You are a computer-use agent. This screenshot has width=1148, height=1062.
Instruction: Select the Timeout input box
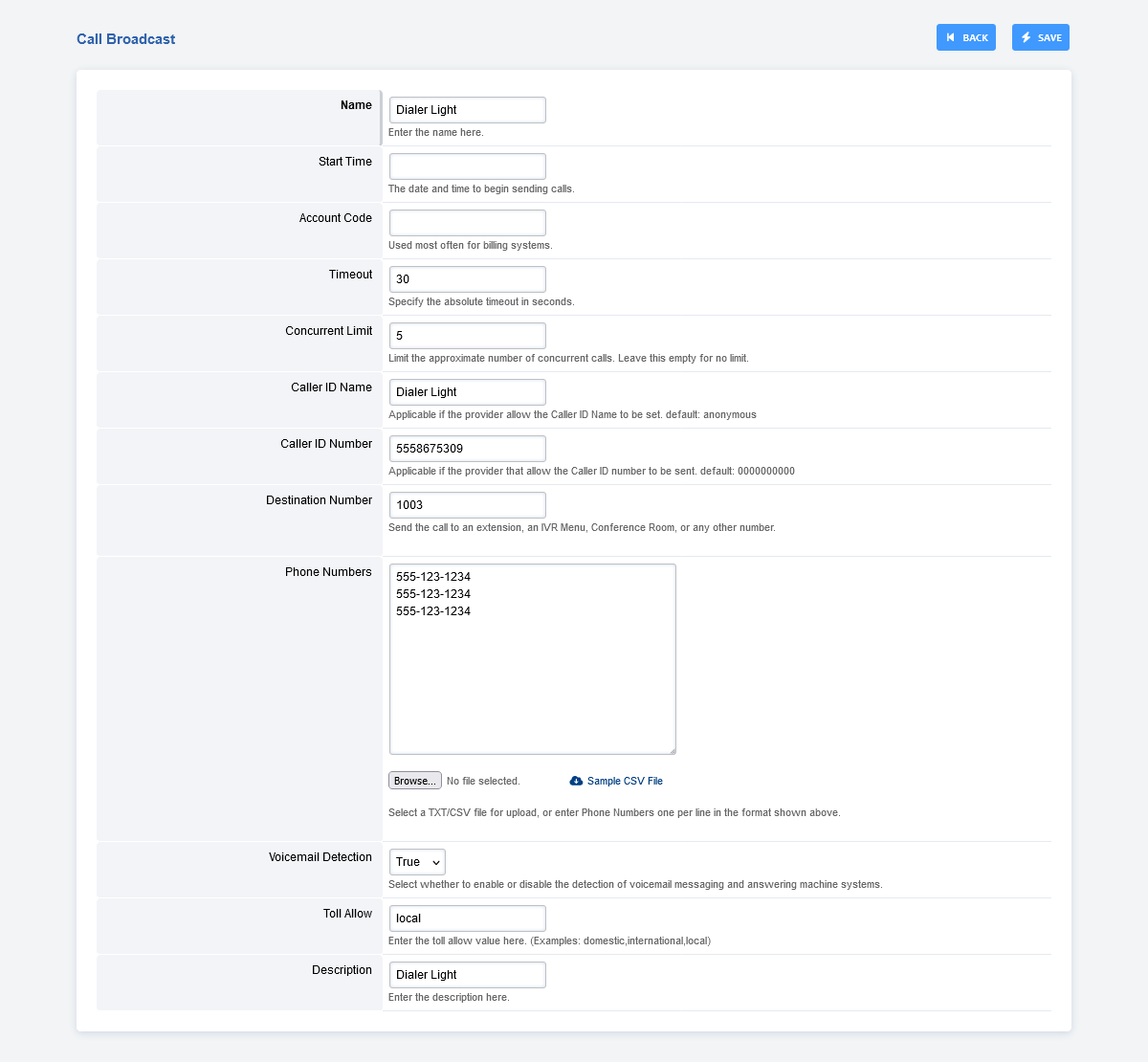467,279
